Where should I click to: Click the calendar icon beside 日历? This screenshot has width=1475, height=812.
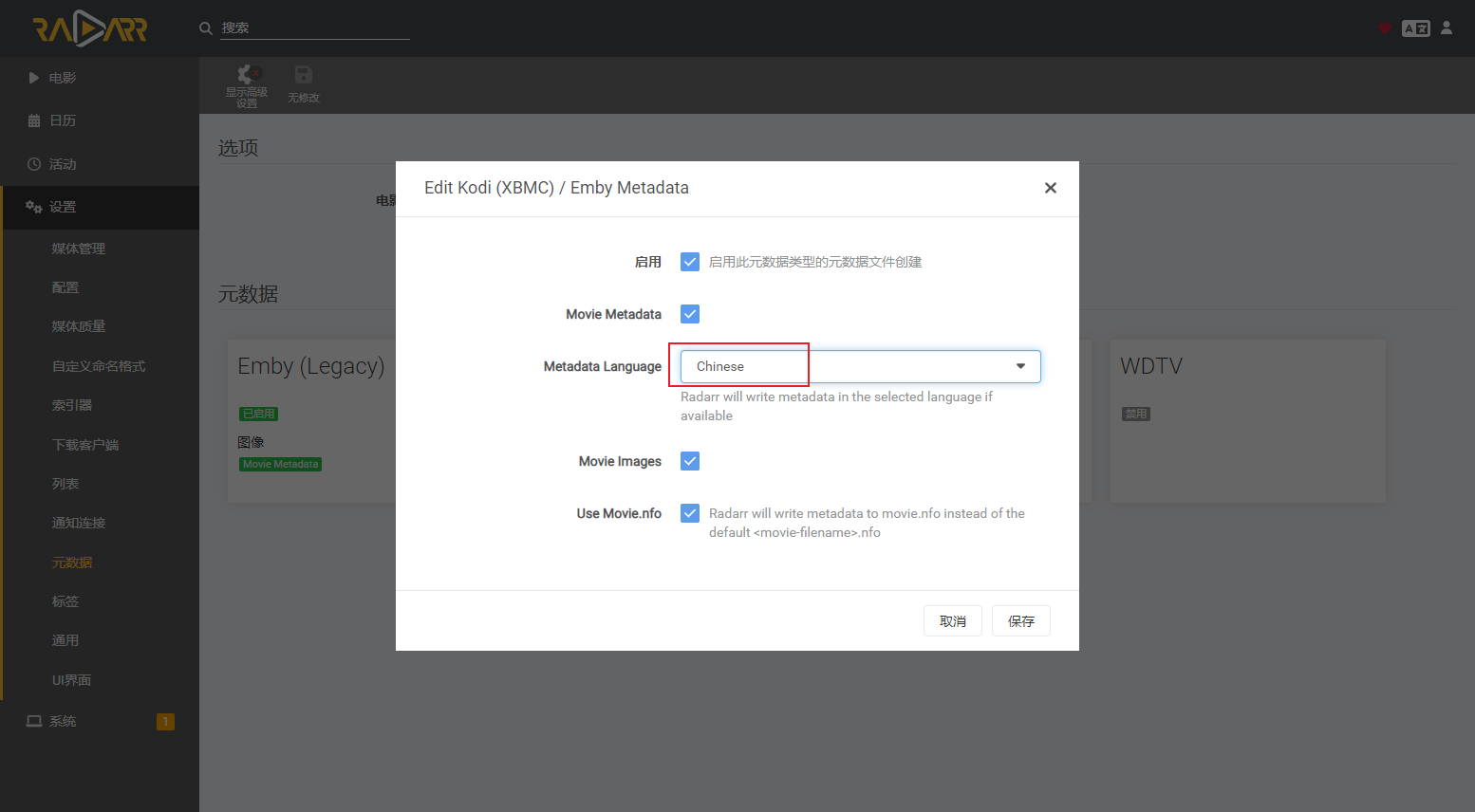click(x=34, y=120)
